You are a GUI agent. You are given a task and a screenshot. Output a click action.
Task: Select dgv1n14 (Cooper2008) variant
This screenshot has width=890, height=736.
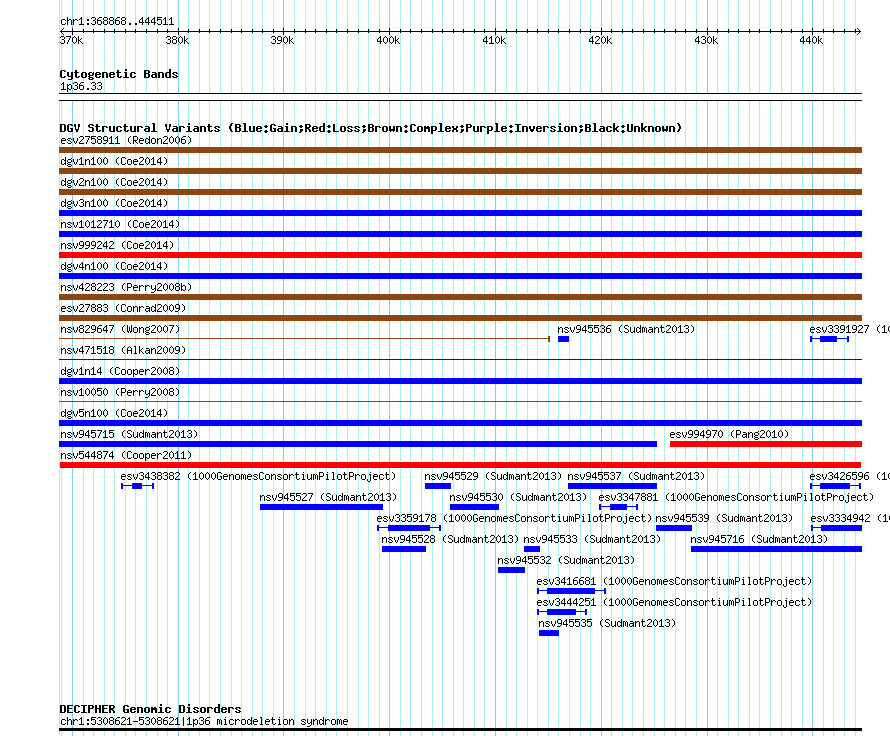(120, 371)
